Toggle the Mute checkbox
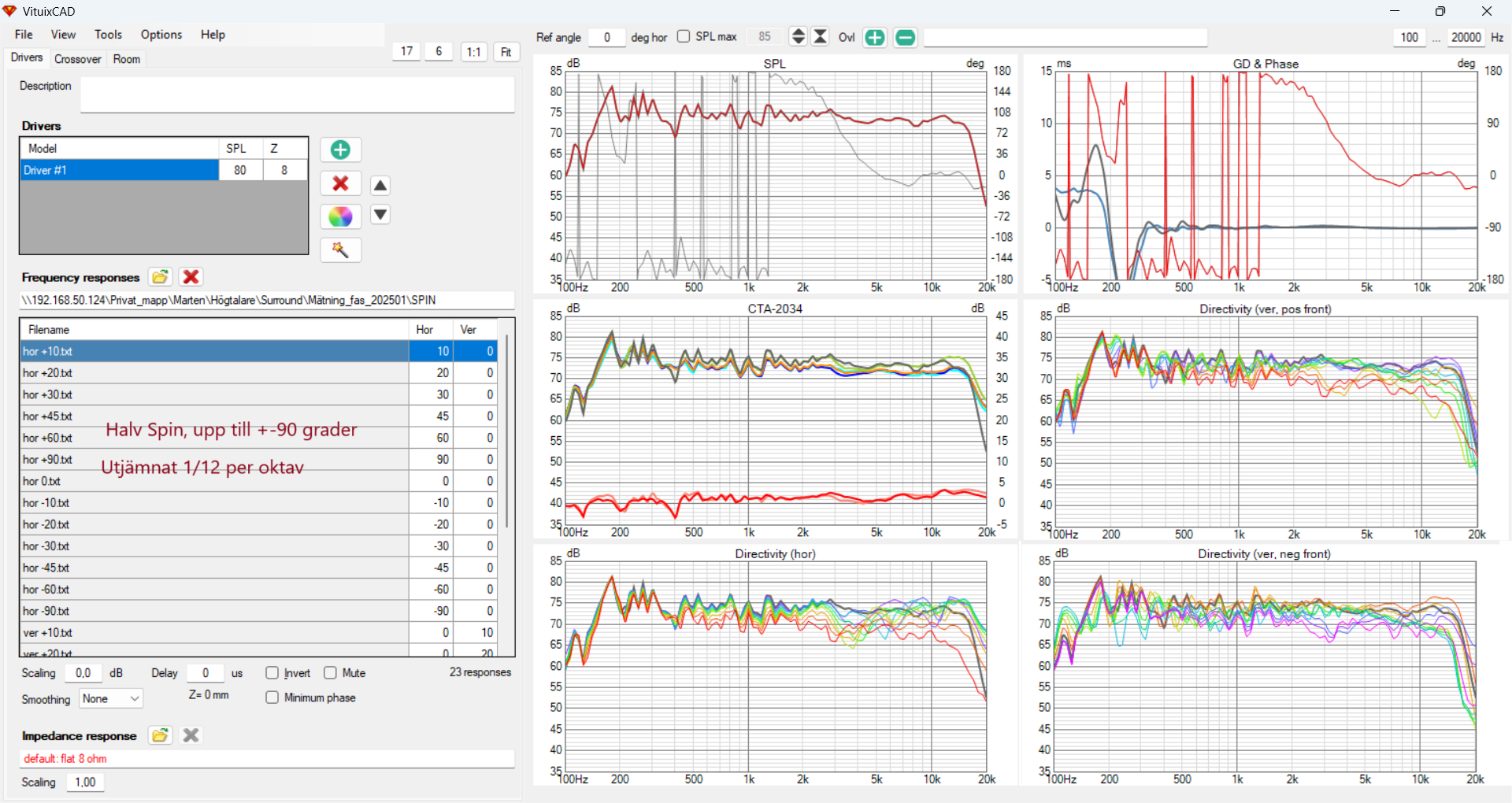Viewport: 1512px width, 803px height. 331,672
